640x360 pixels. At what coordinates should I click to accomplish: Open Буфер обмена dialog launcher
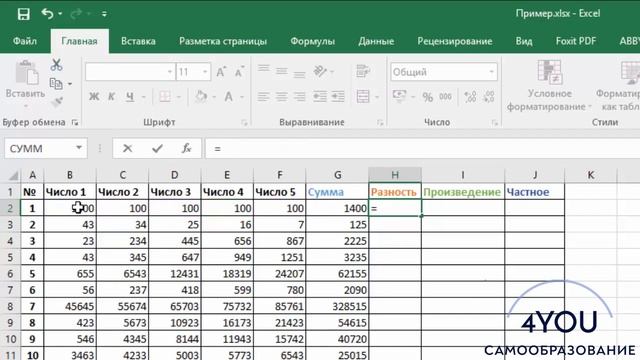75,122
